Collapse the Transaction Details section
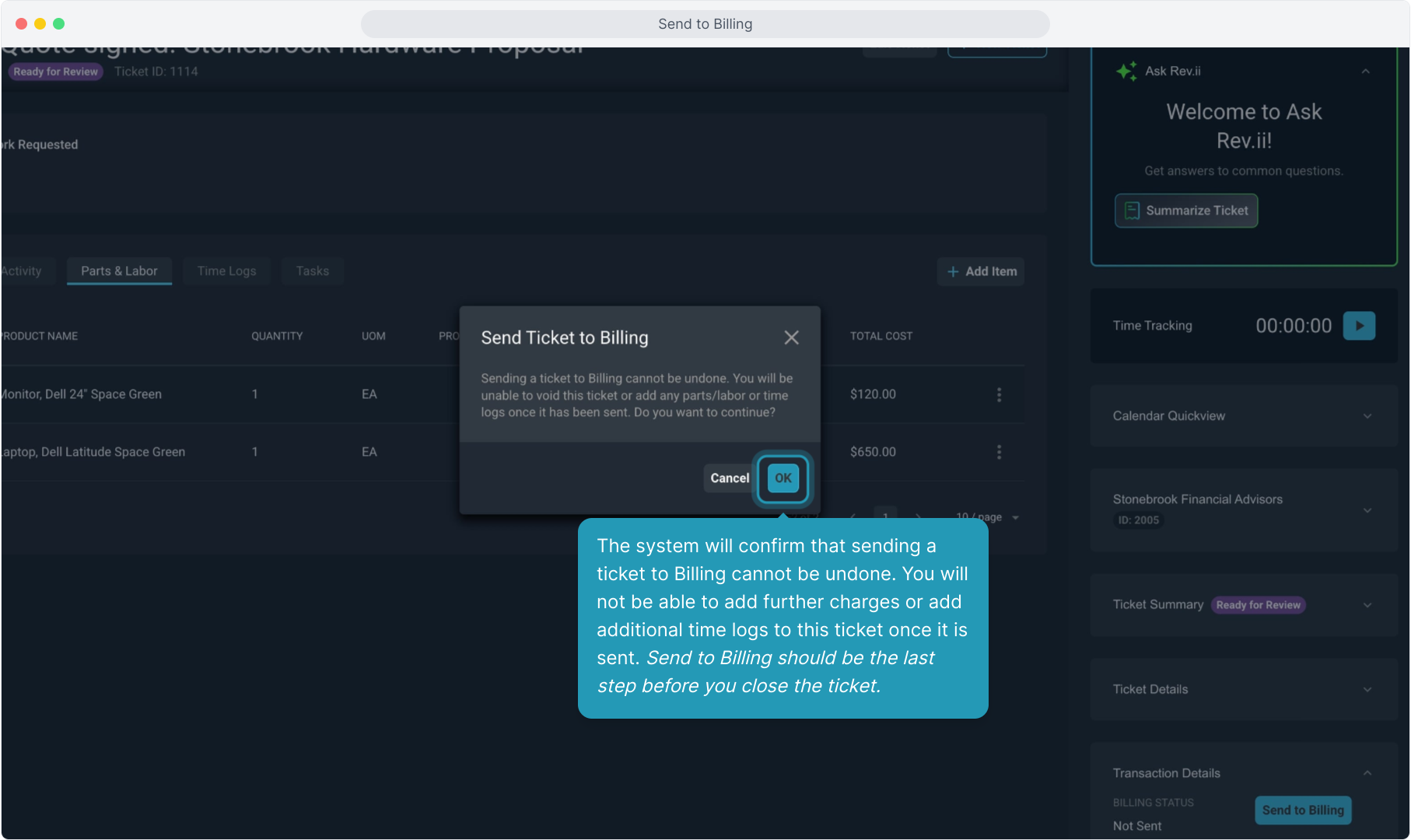This screenshot has height=840, width=1411. coord(1367,773)
